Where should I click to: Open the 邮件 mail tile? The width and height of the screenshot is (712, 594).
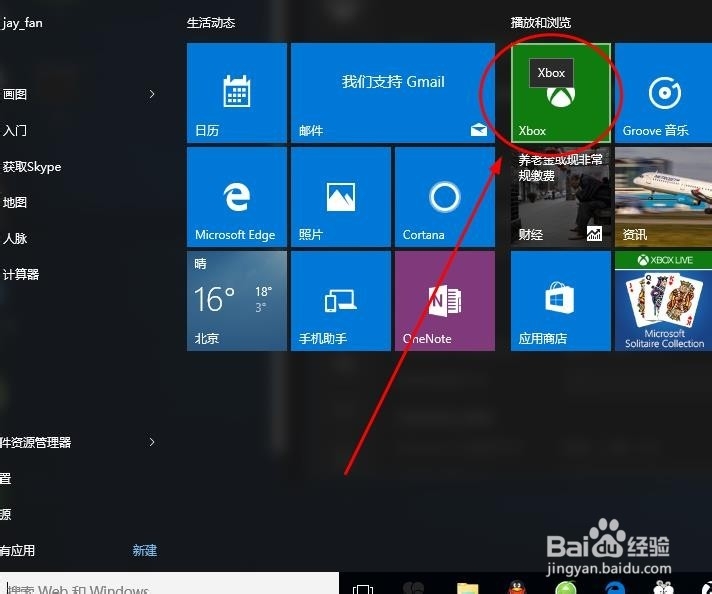(x=393, y=93)
